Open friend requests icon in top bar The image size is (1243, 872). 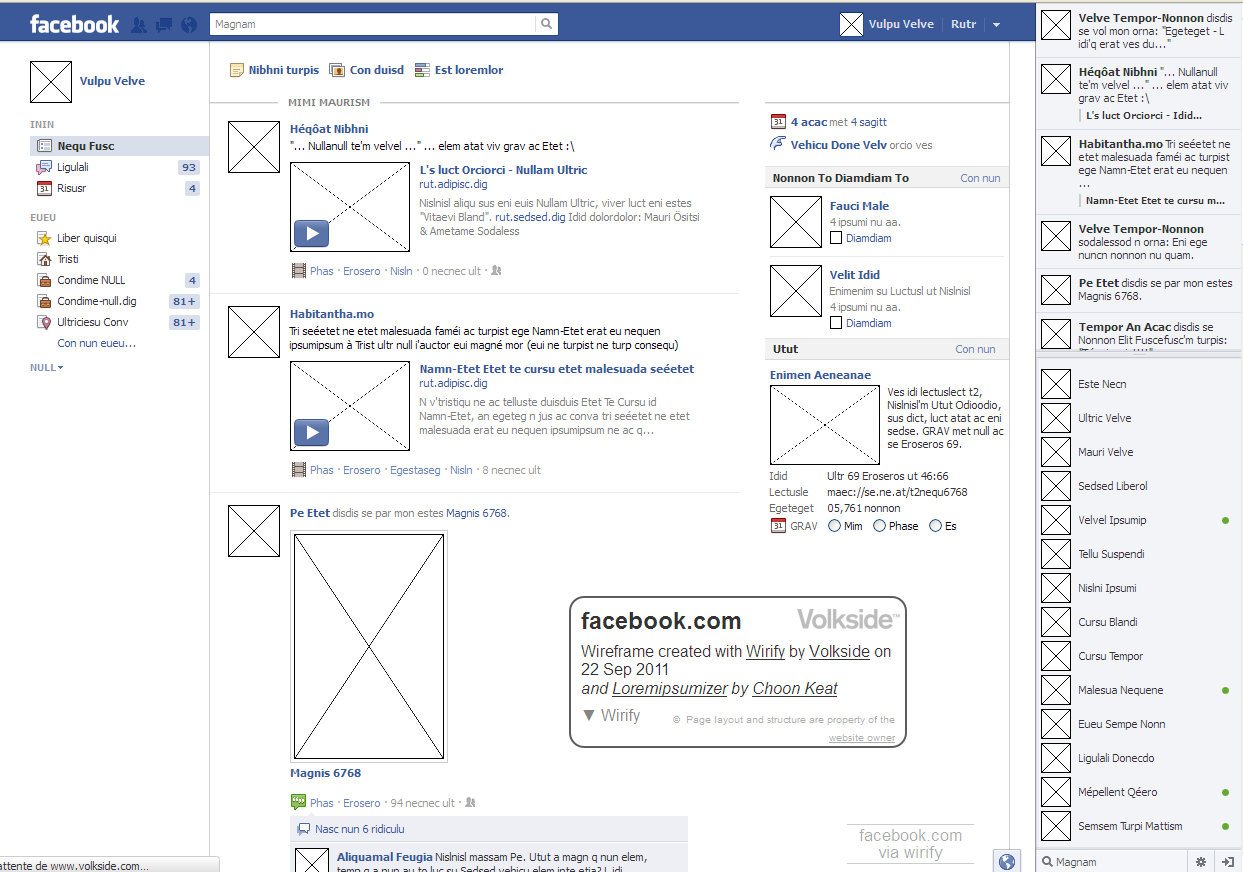pyautogui.click(x=139, y=25)
